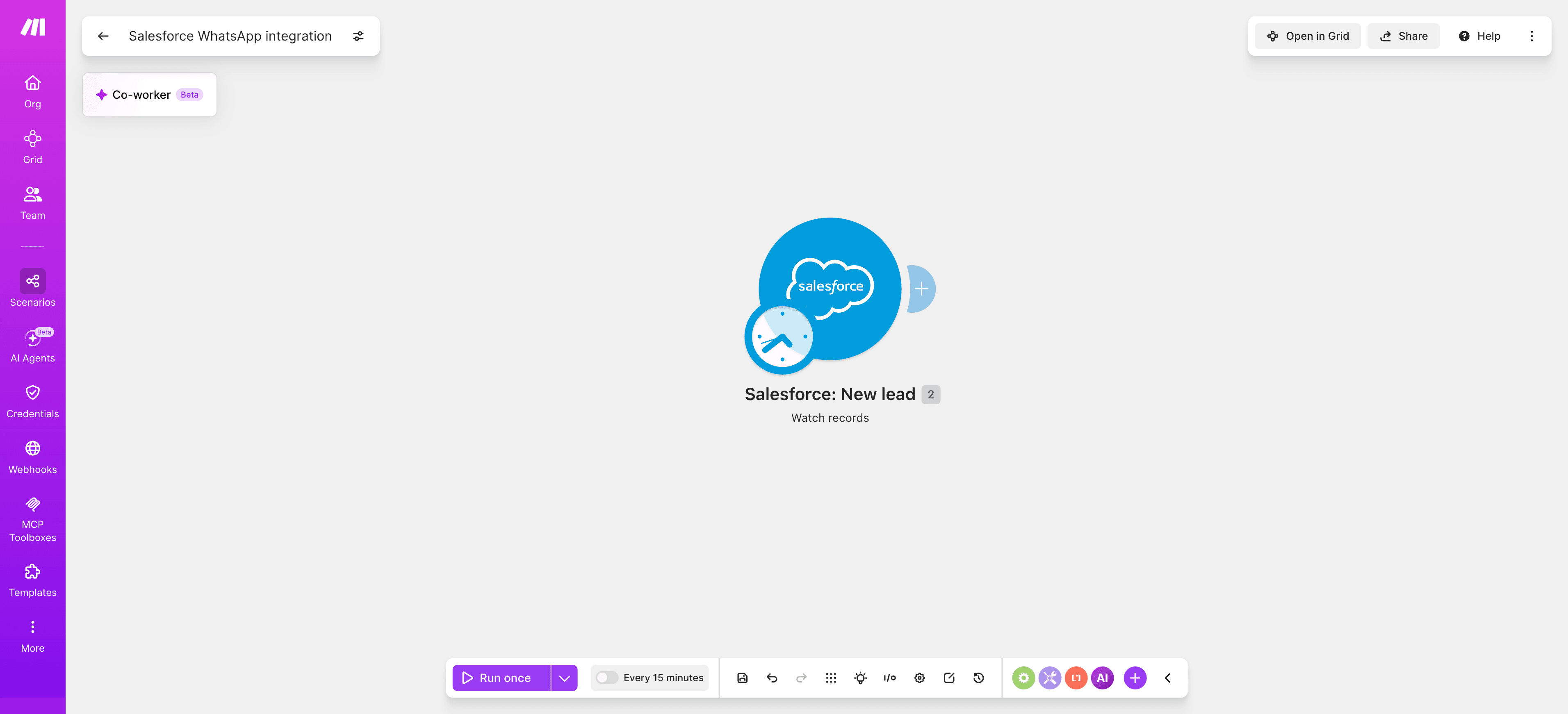Click the Salesforce: New lead title
The image size is (1568, 714).
coord(830,394)
